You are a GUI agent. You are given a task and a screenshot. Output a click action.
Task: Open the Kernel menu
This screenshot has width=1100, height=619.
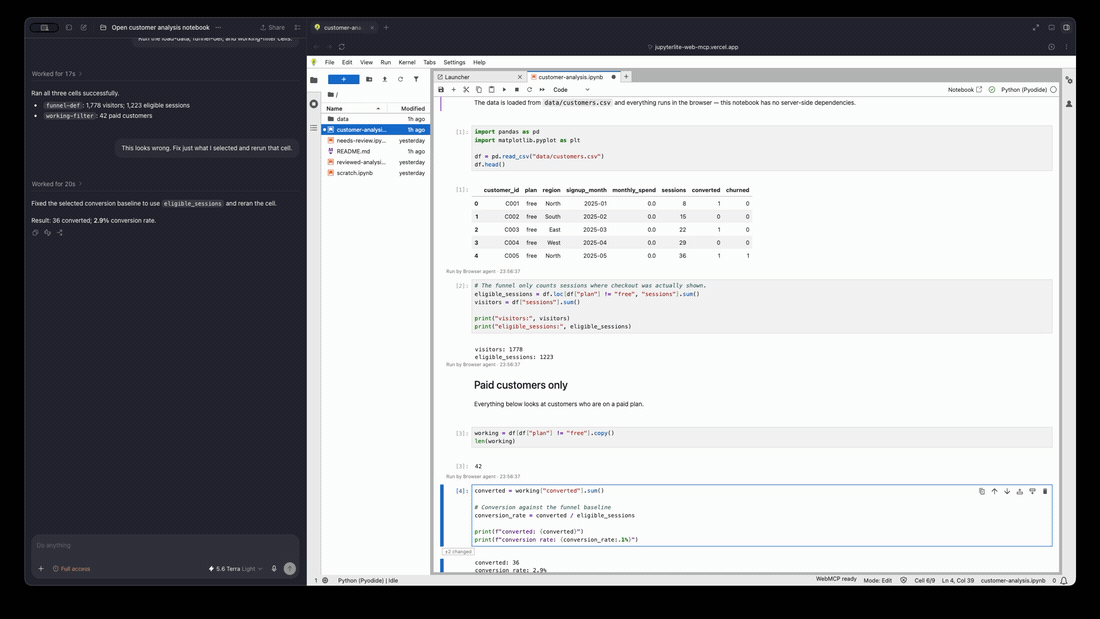point(407,62)
